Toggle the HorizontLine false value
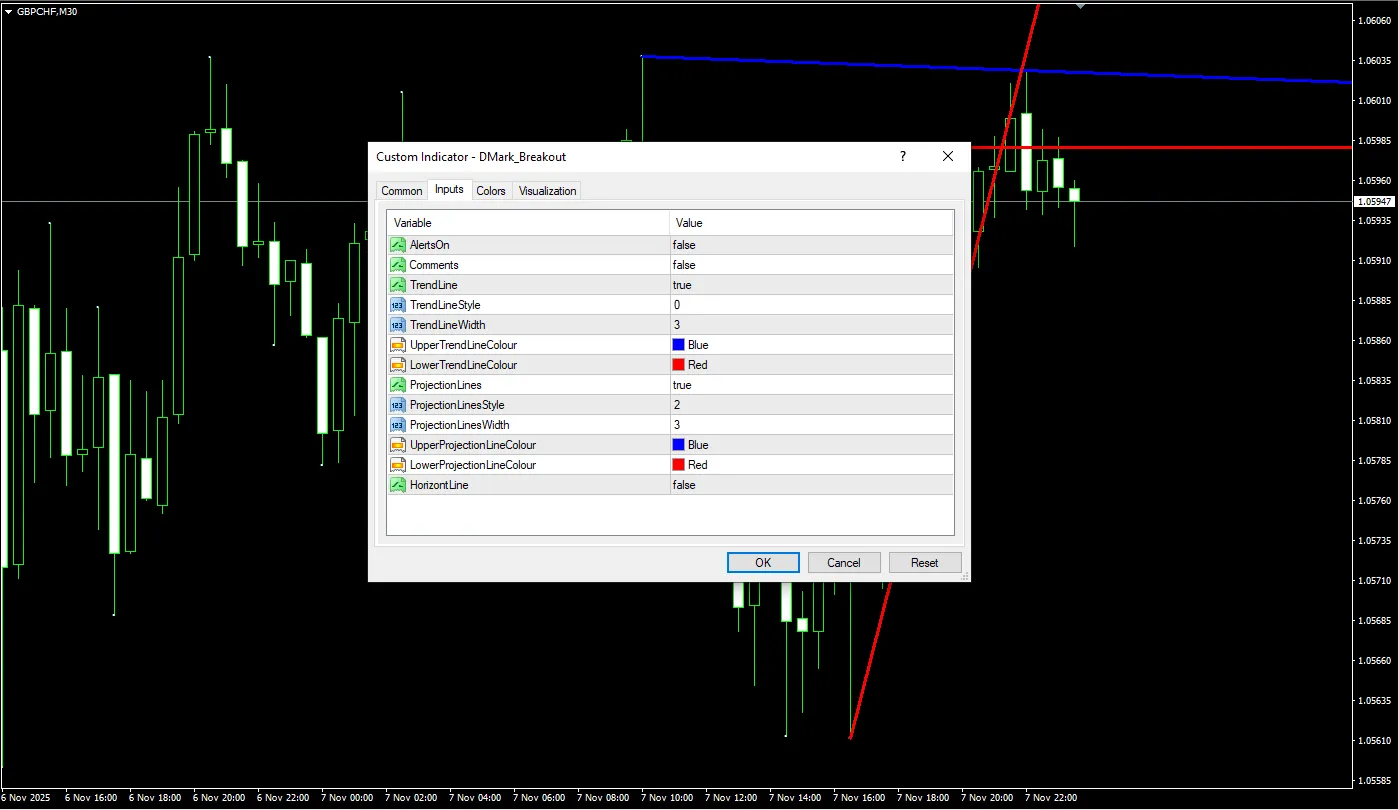 [x=684, y=485]
